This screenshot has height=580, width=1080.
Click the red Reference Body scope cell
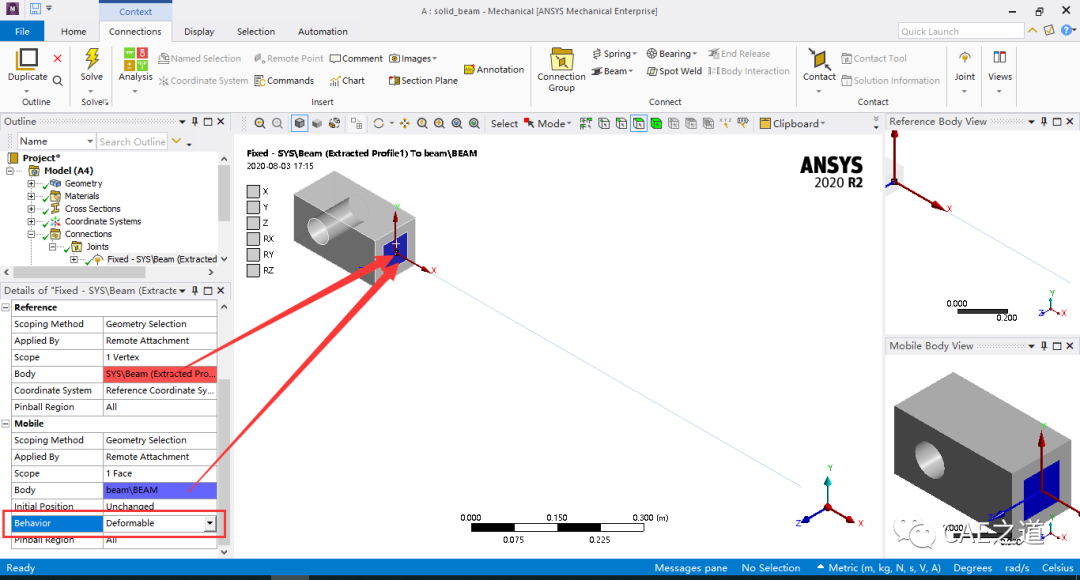[160, 374]
